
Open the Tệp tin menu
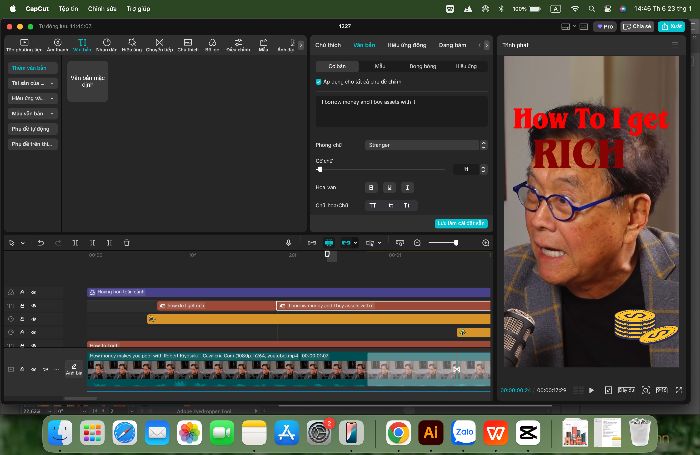point(68,8)
